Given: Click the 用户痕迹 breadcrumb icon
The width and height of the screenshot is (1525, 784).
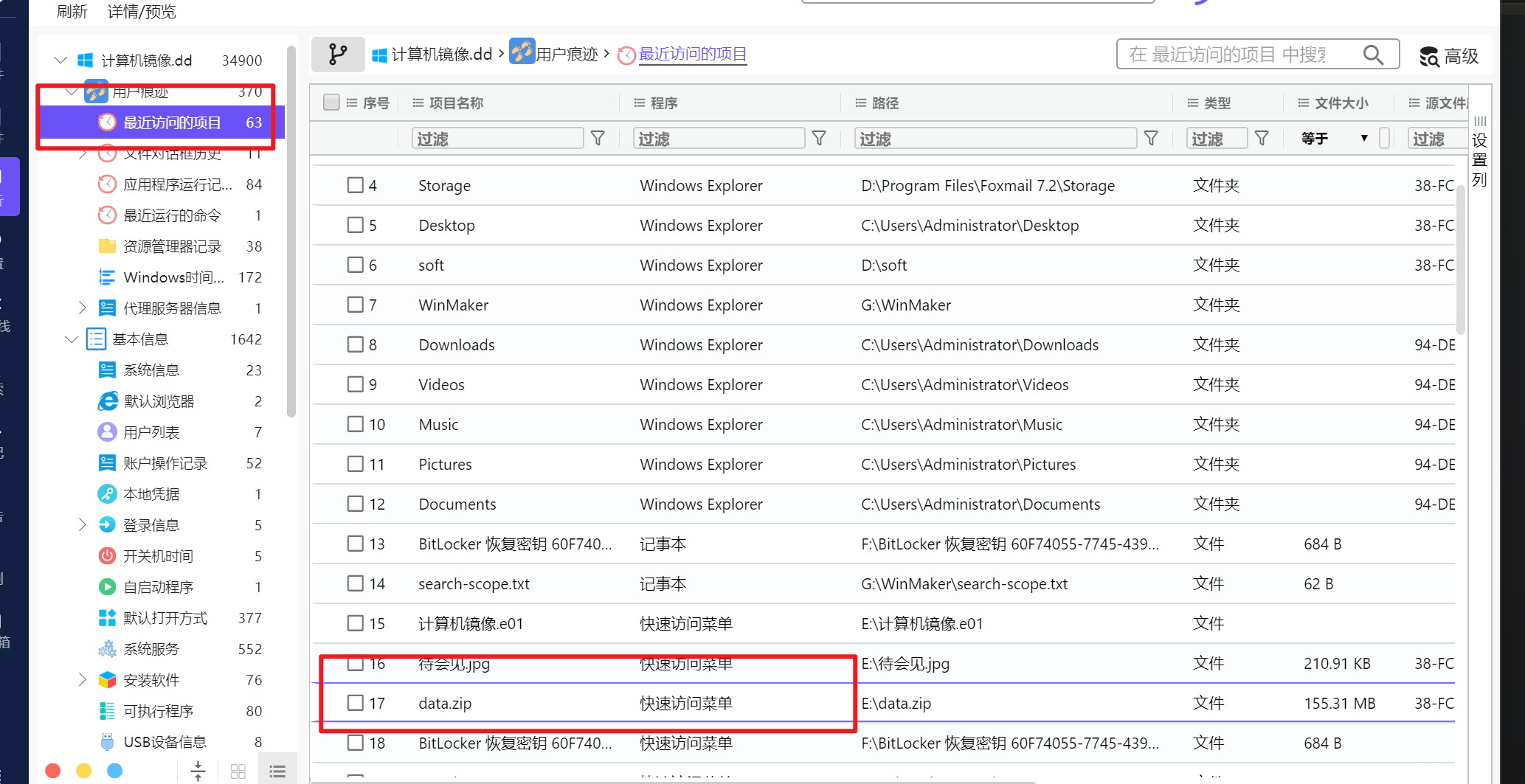Looking at the screenshot, I should pos(522,52).
